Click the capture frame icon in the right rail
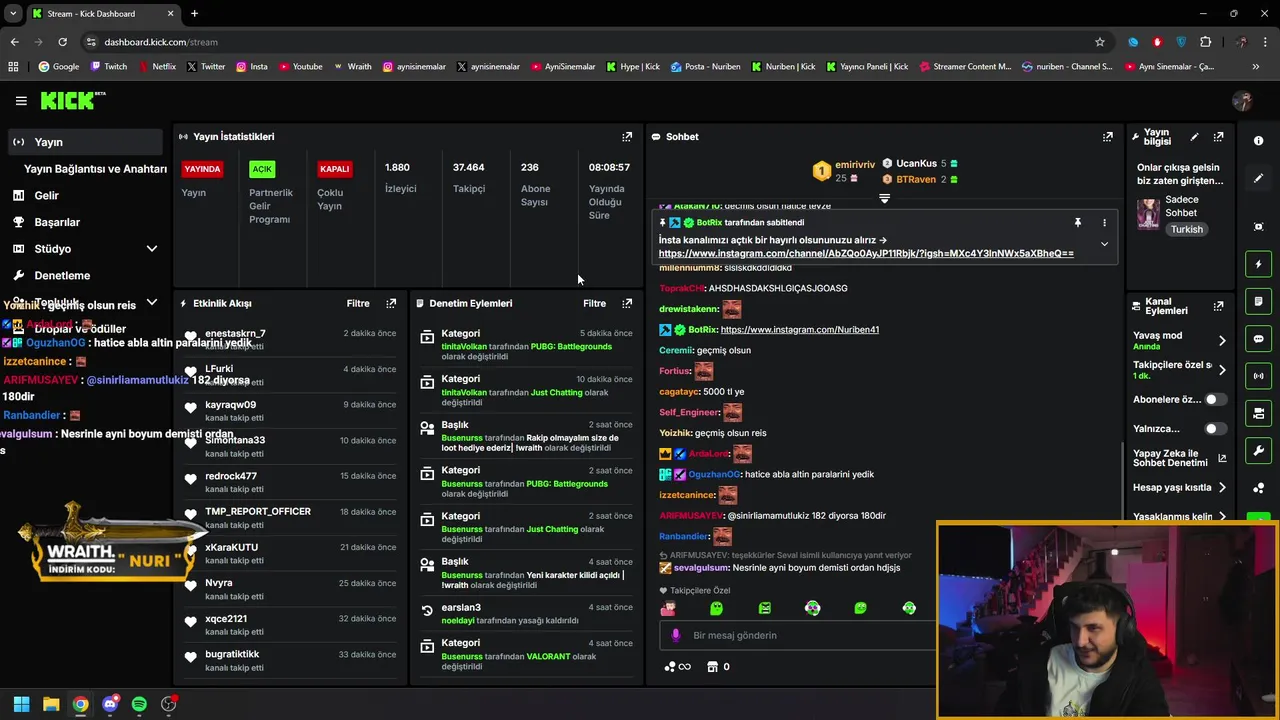The width and height of the screenshot is (1280, 720). (1258, 227)
